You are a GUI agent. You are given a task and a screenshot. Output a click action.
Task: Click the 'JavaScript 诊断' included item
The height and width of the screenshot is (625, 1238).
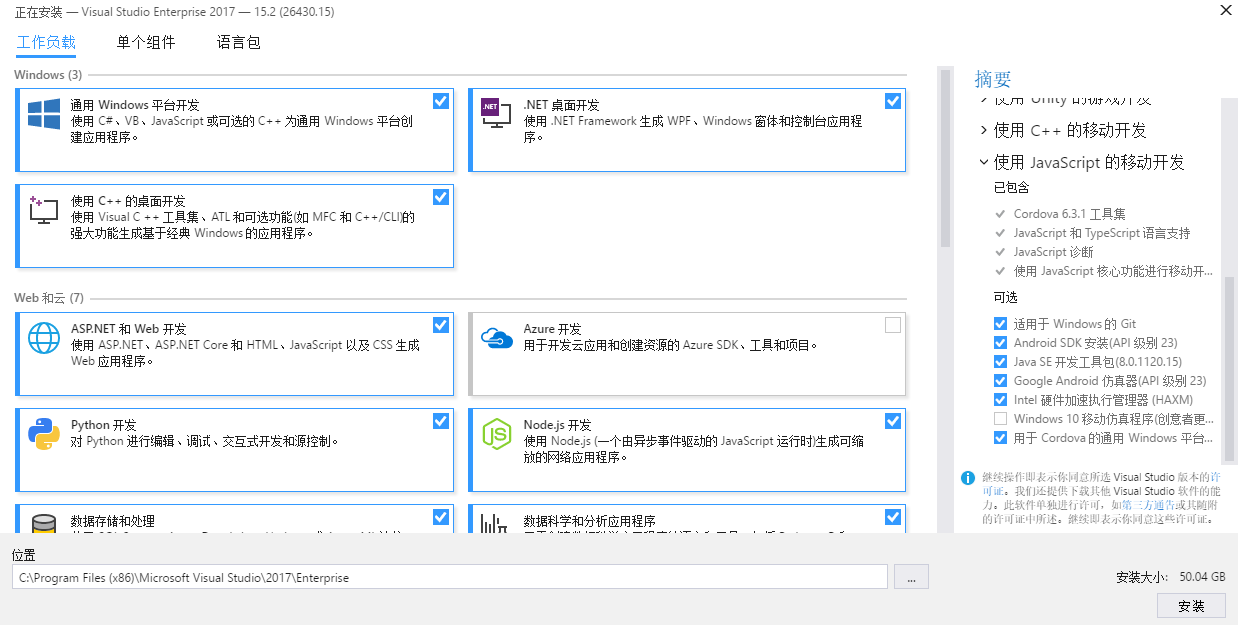click(x=1053, y=252)
